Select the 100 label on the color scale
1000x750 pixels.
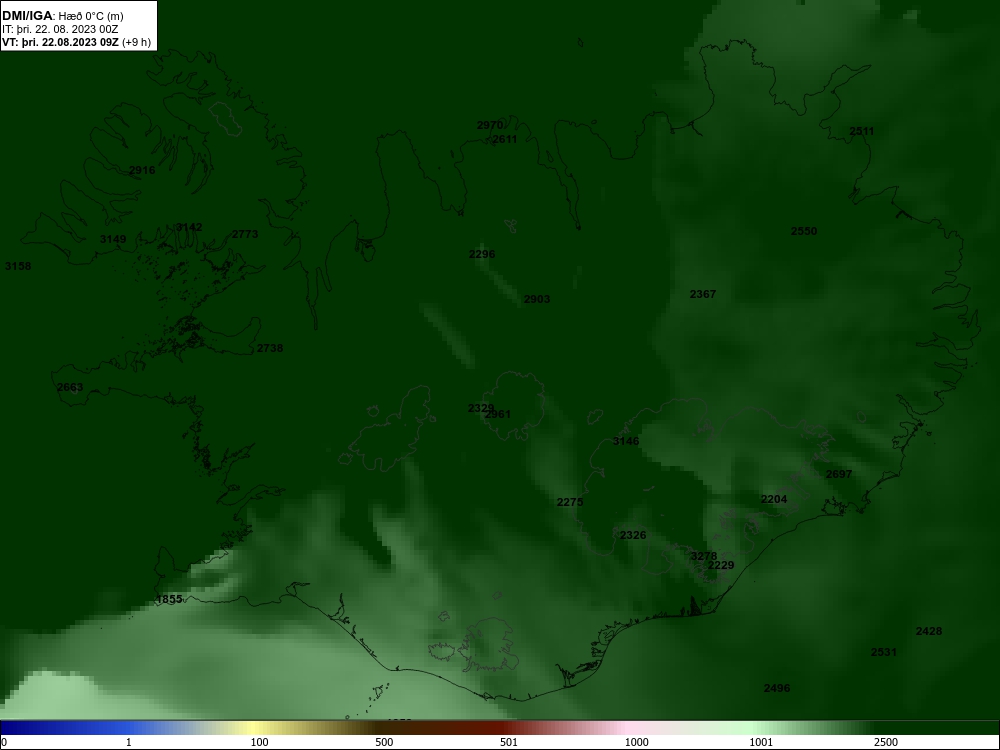[259, 742]
